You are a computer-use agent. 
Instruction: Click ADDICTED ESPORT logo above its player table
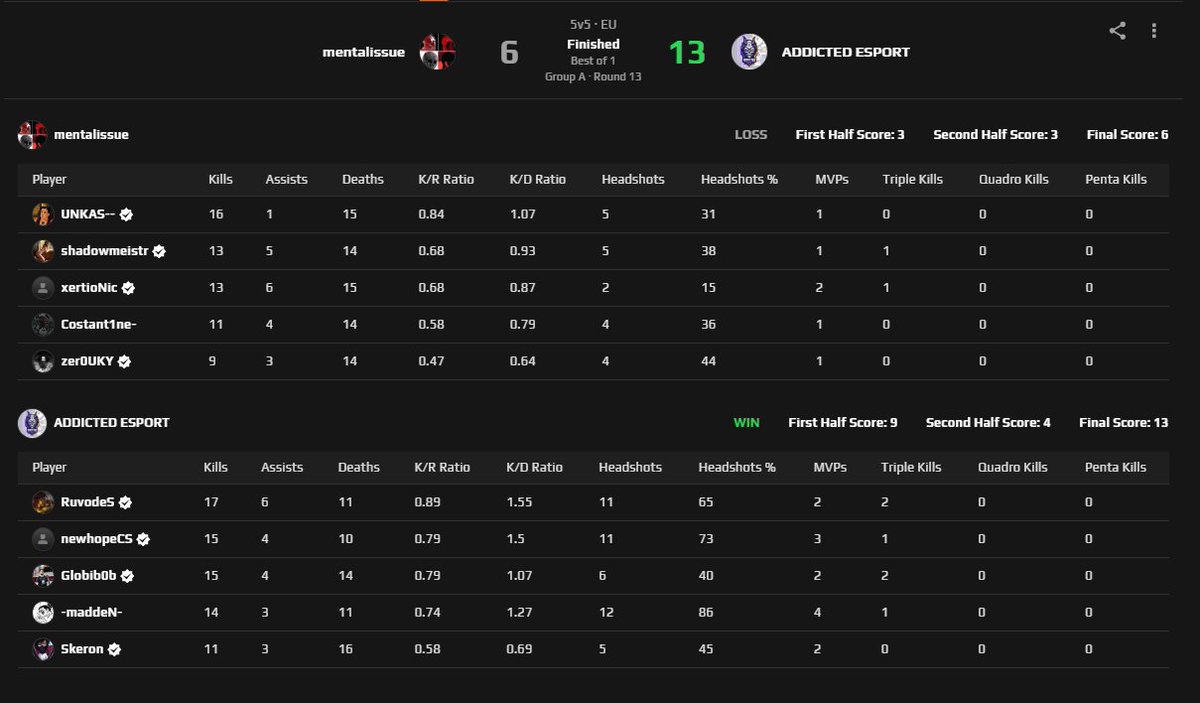coord(33,423)
